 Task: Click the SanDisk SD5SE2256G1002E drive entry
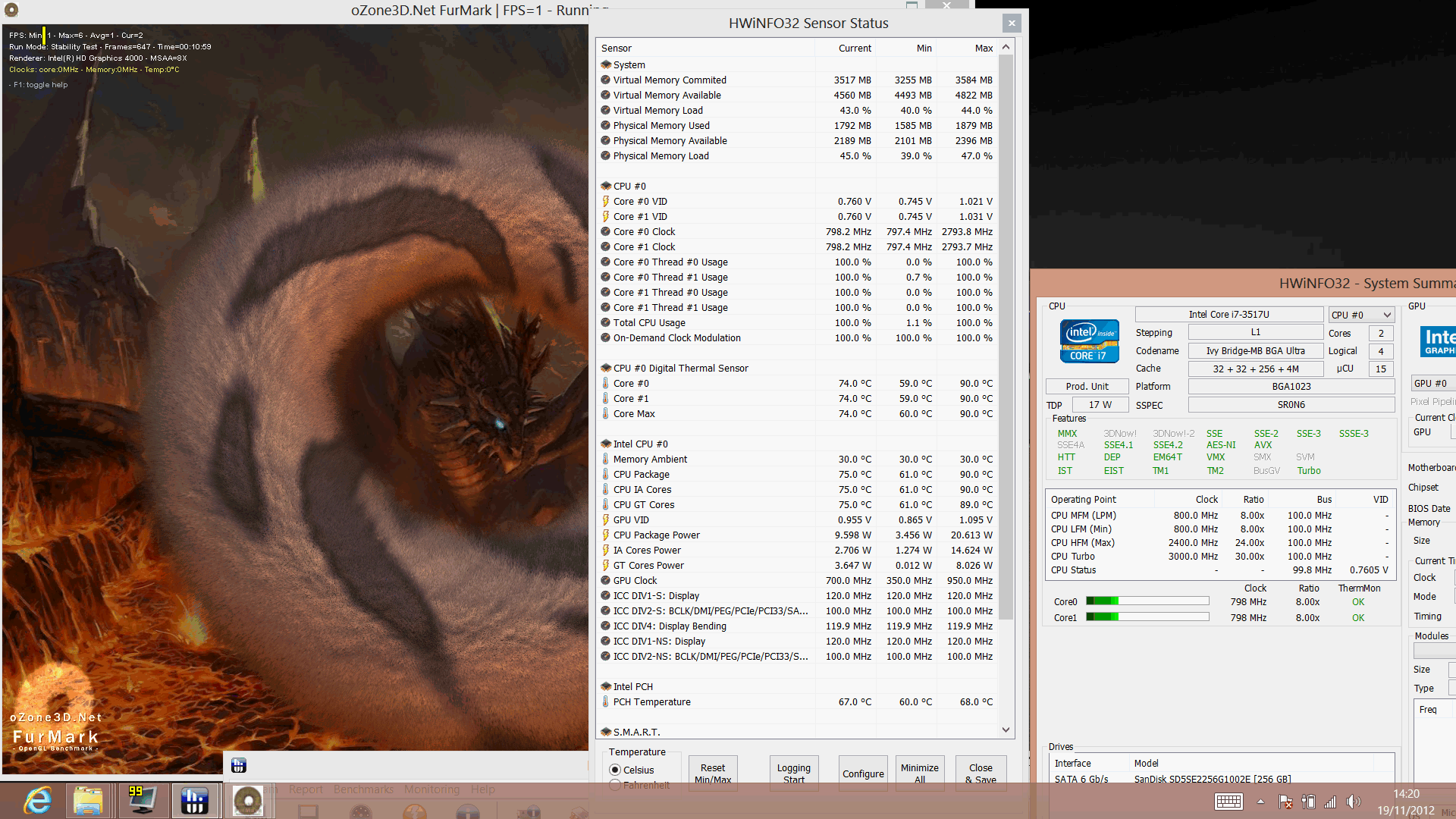click(1213, 780)
